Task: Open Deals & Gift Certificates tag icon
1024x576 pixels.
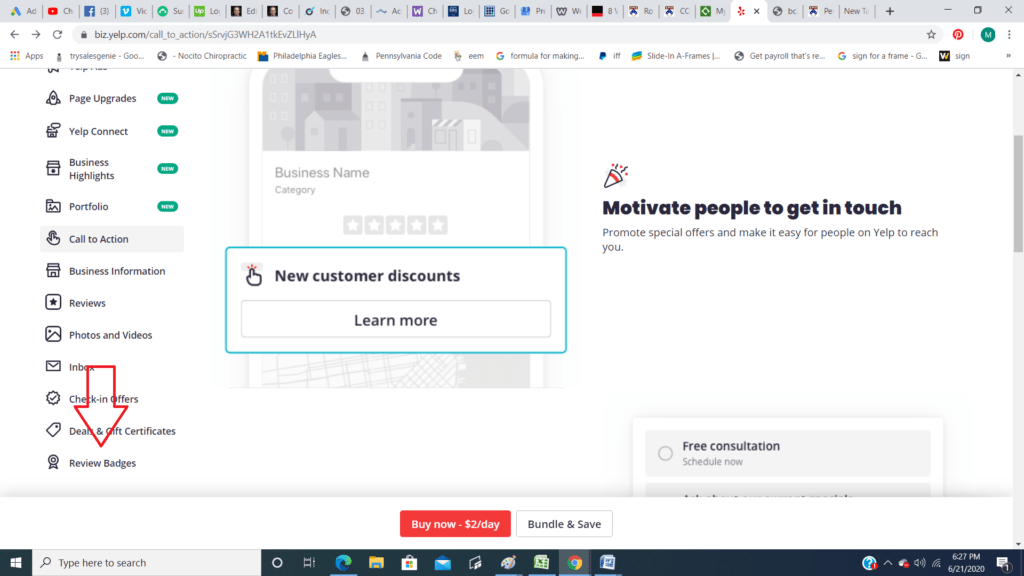Action: [x=53, y=430]
